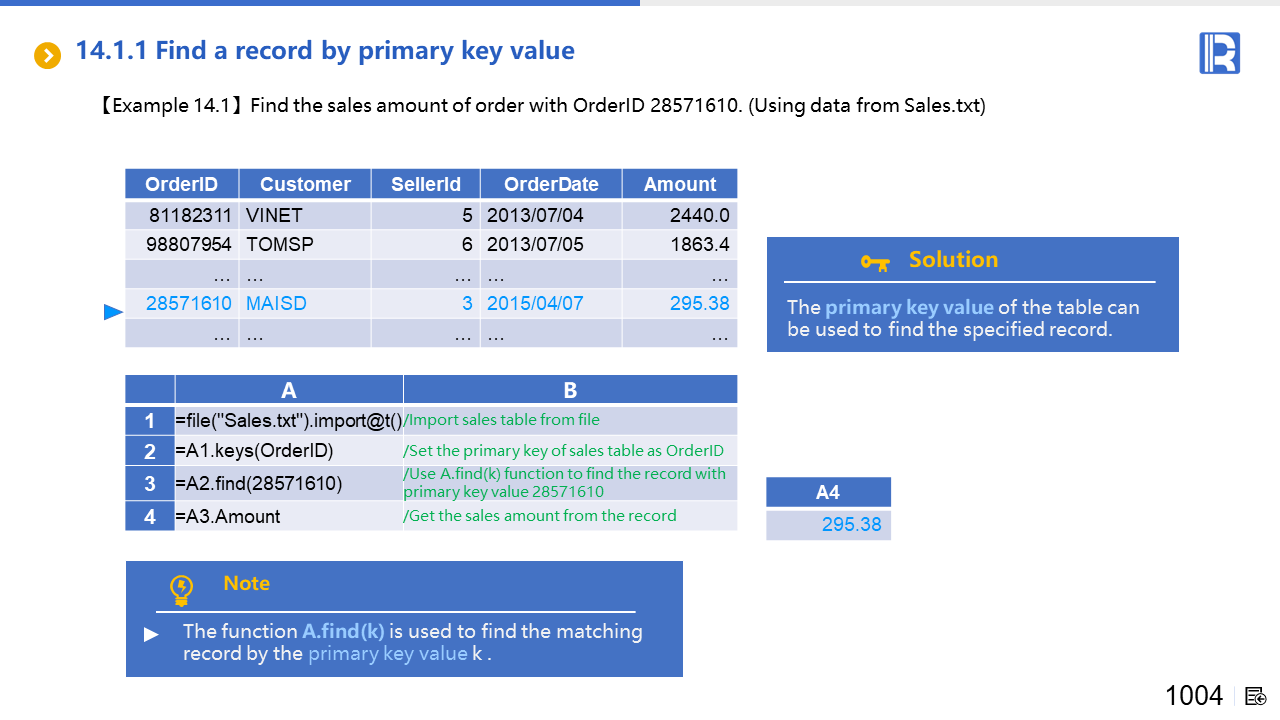Click the white triangle bullet in Note box

click(x=151, y=634)
